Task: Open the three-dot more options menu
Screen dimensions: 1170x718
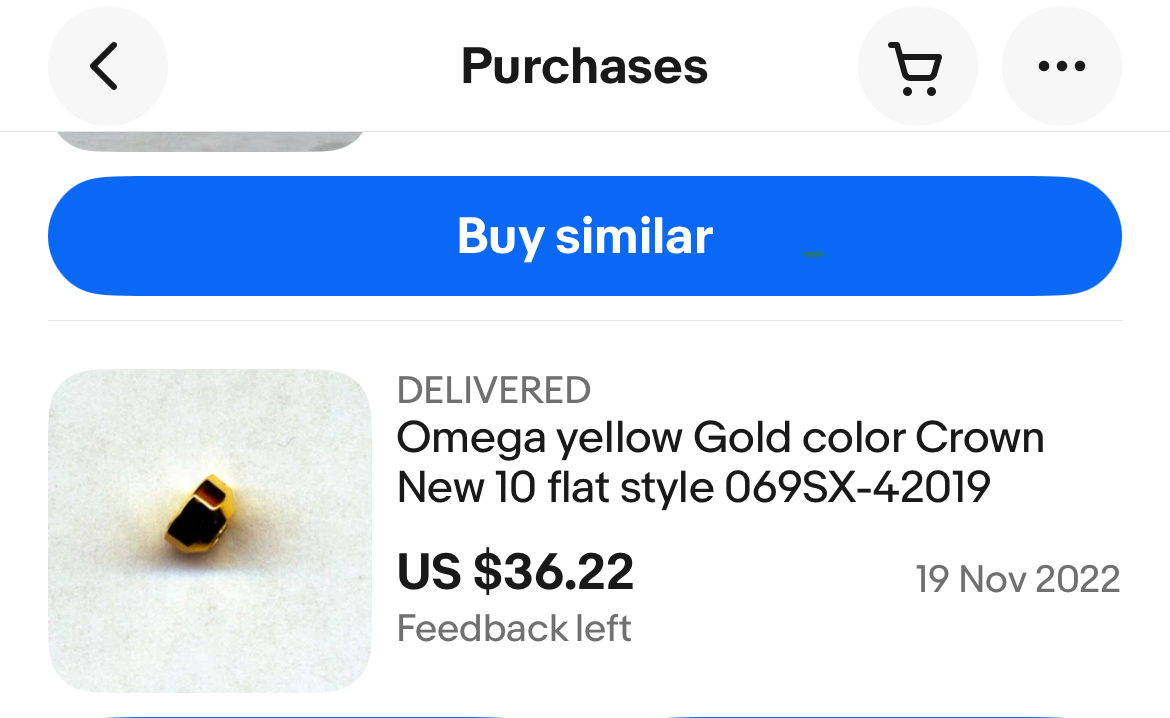Action: [1061, 67]
